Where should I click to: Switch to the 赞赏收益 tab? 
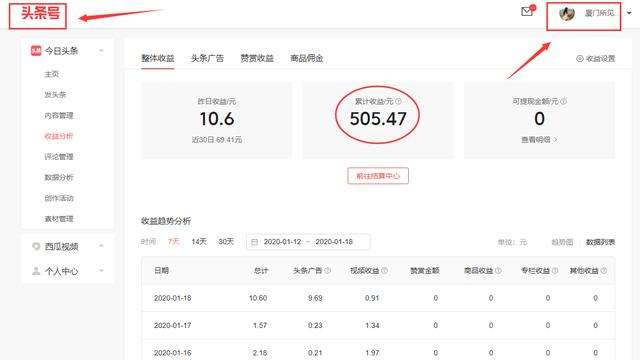tap(257, 58)
